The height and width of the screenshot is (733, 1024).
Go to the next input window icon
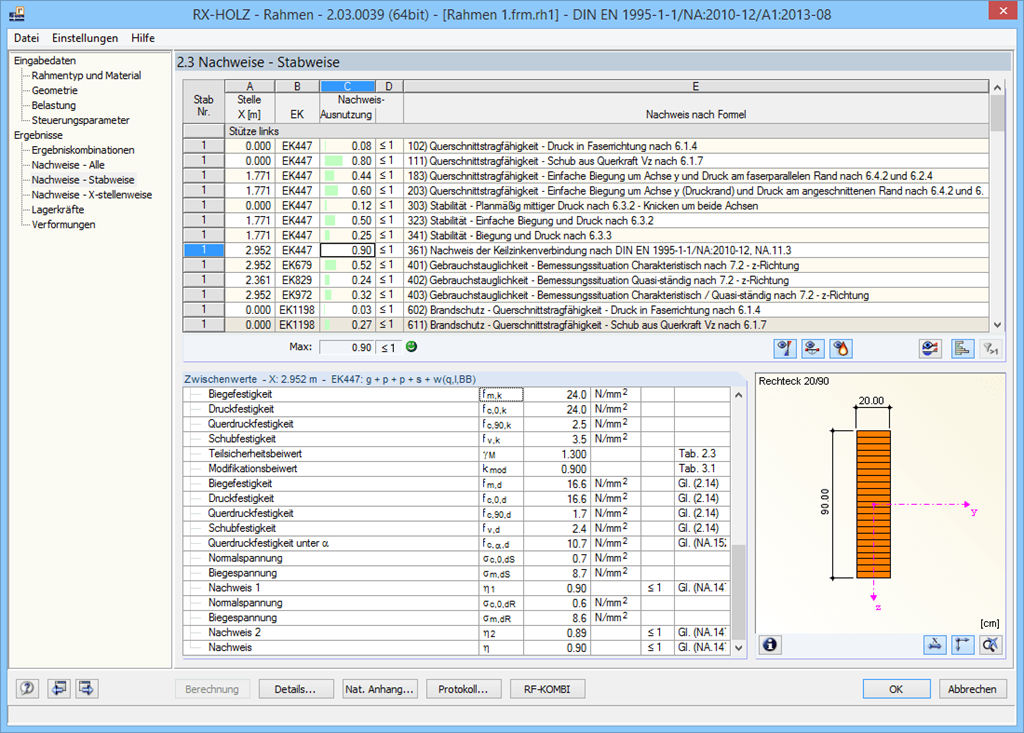[87, 689]
